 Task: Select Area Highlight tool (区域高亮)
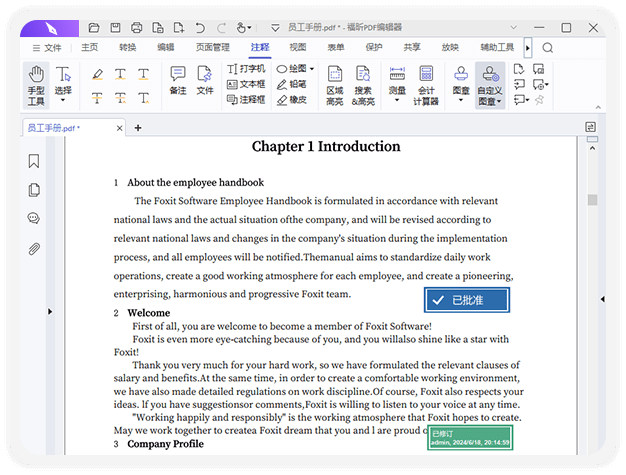coord(335,85)
